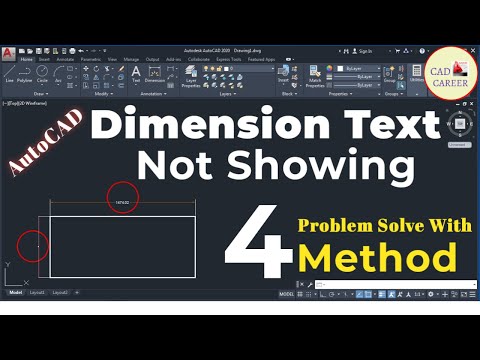The height and width of the screenshot is (360, 480).
Task: Click the Erase tool in Modify panel
Action: 121,69
